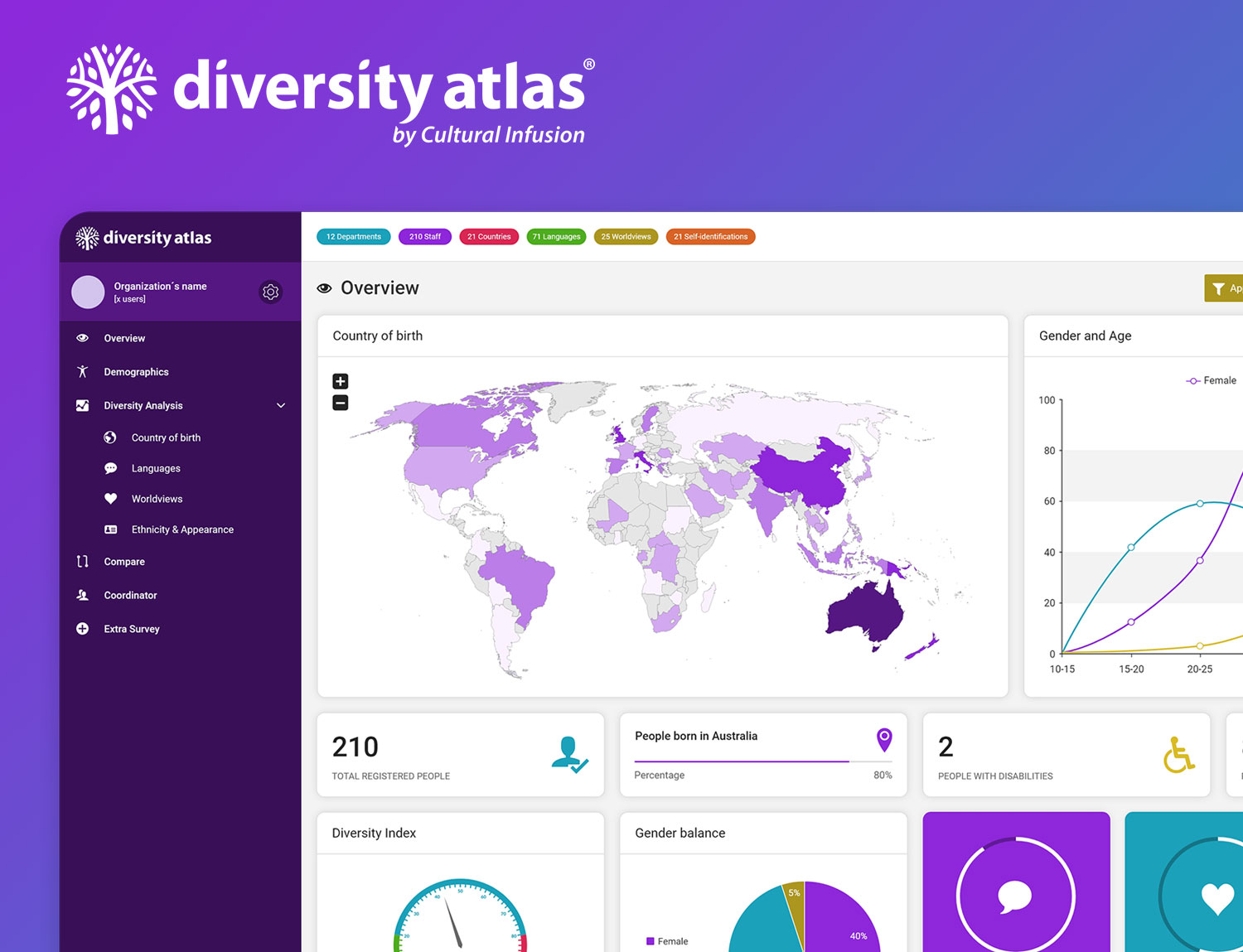Viewport: 1243px width, 952px height.
Task: Click the Compare brackets icon
Action: (82, 562)
